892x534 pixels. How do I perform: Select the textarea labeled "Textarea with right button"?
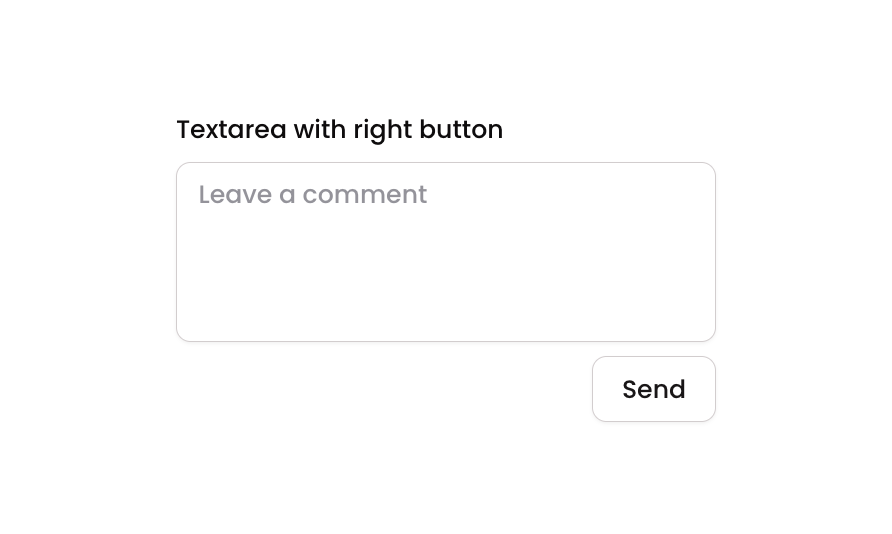coord(445,252)
